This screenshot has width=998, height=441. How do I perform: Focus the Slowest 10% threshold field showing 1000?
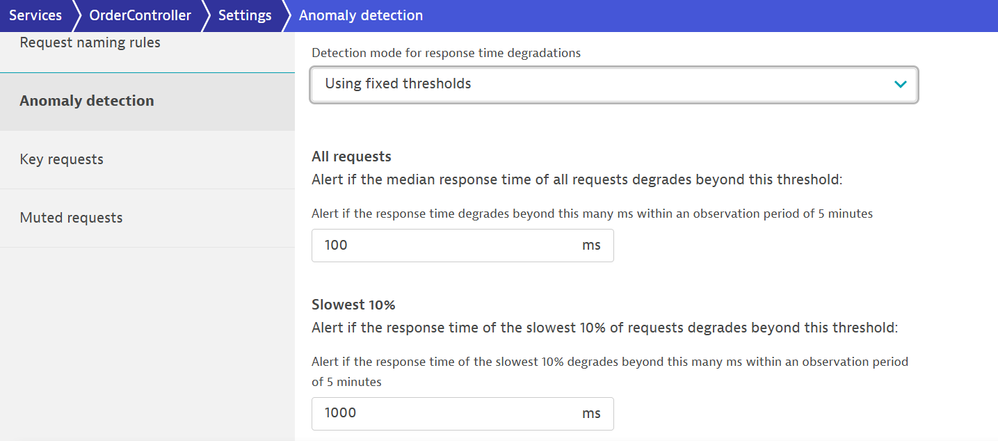click(440, 414)
